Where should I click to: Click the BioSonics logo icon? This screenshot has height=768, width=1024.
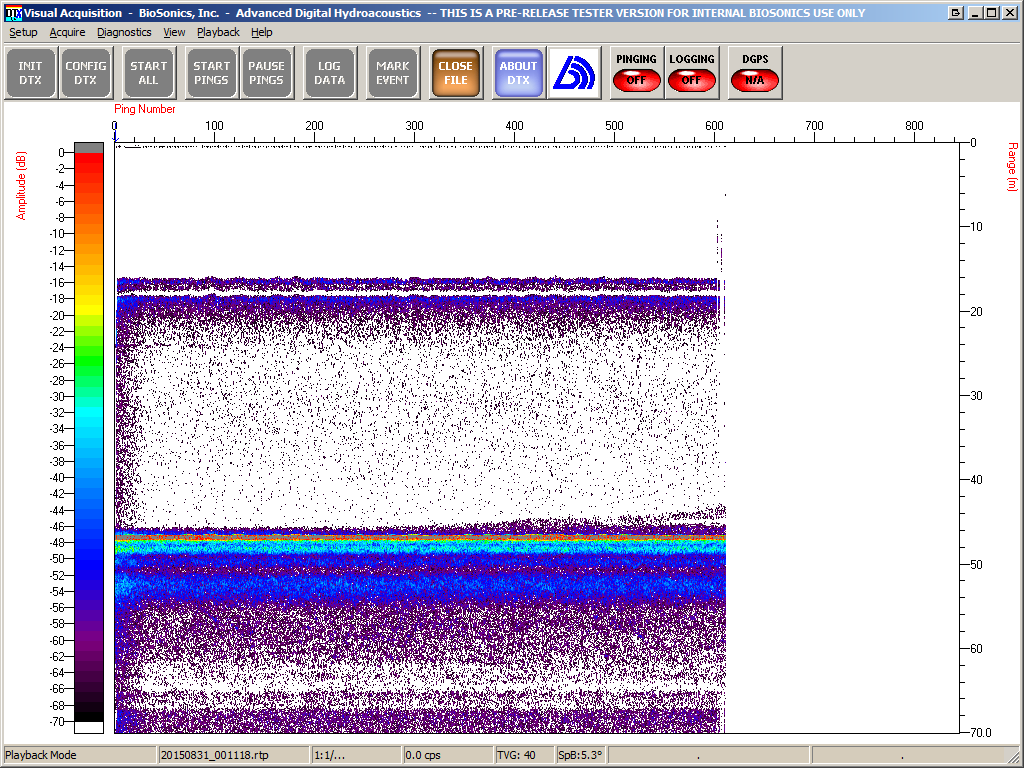coord(574,73)
